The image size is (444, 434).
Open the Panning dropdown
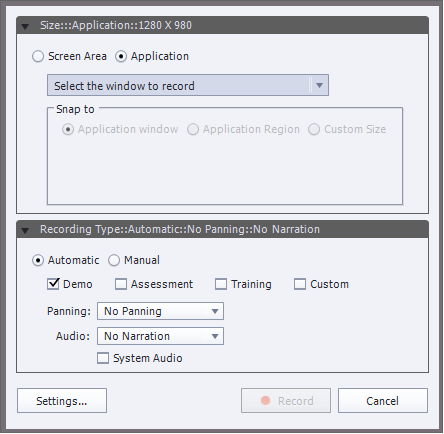(160, 311)
